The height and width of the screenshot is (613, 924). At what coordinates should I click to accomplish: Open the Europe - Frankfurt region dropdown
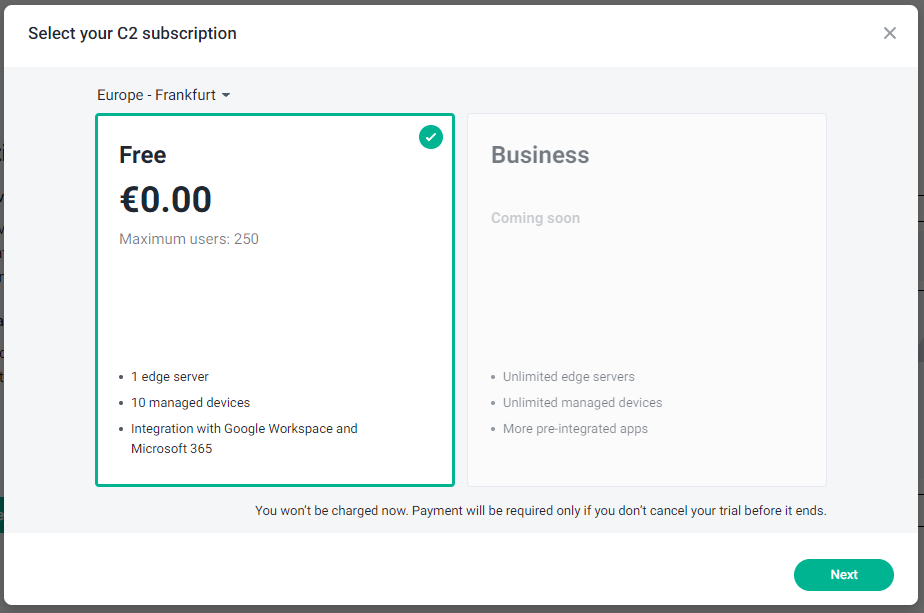(x=163, y=95)
